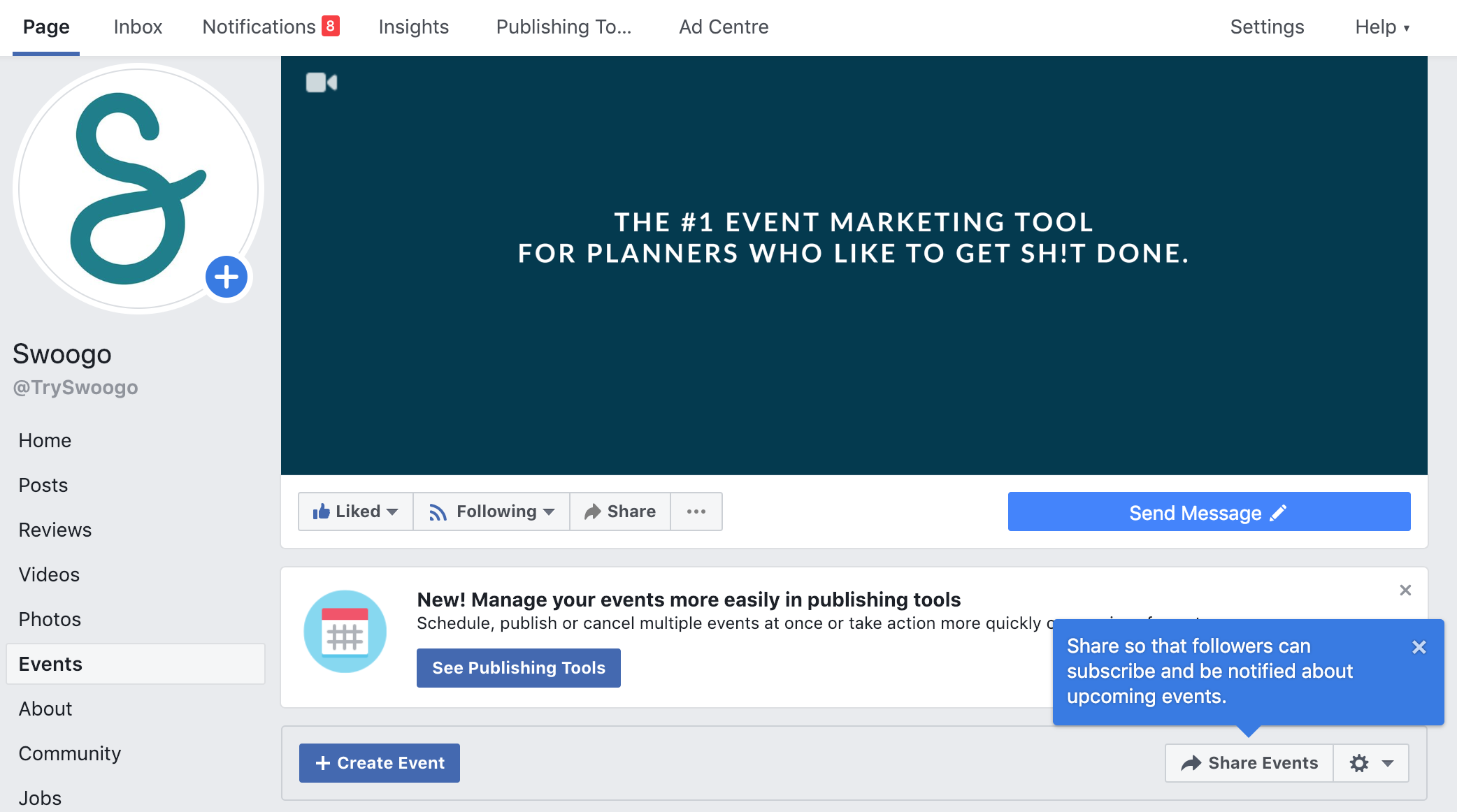Click the Share Events button

1249,763
